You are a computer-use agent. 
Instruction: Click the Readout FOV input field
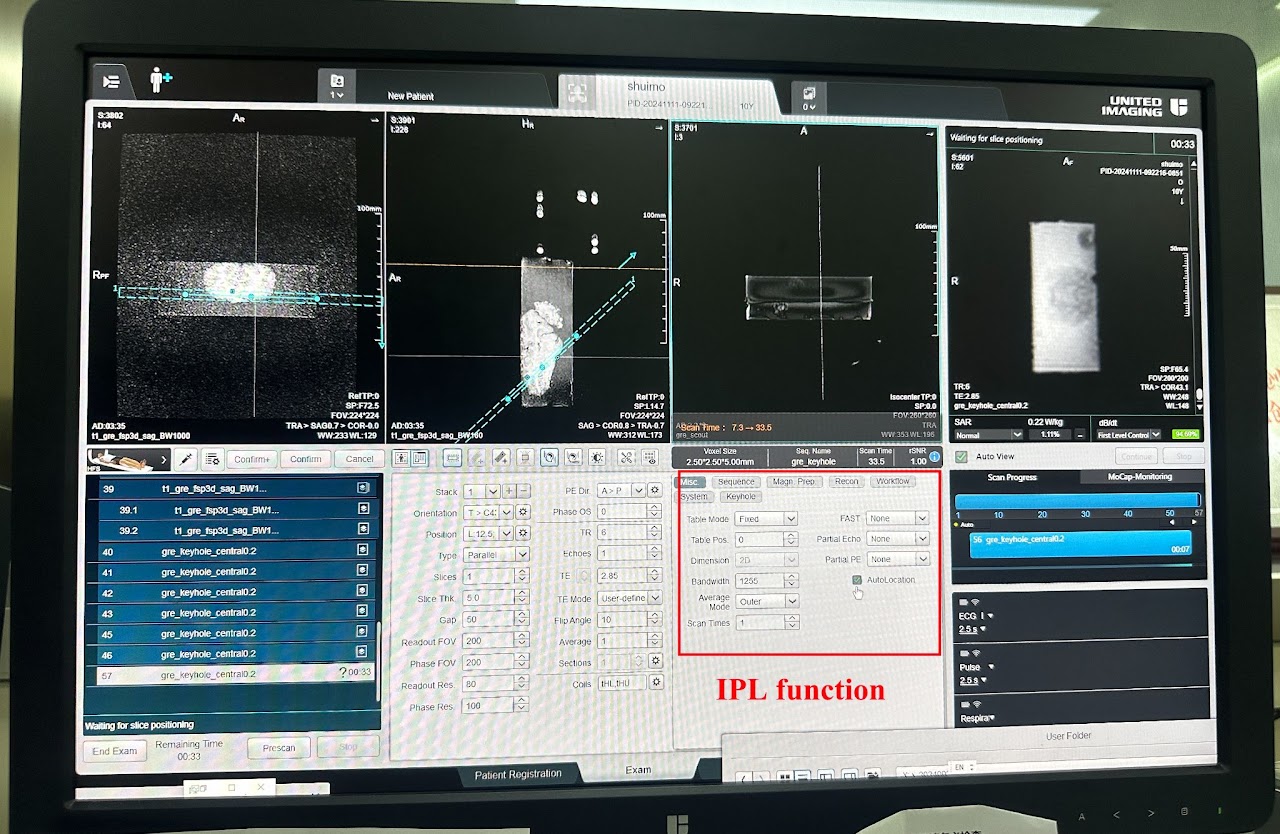(x=488, y=642)
